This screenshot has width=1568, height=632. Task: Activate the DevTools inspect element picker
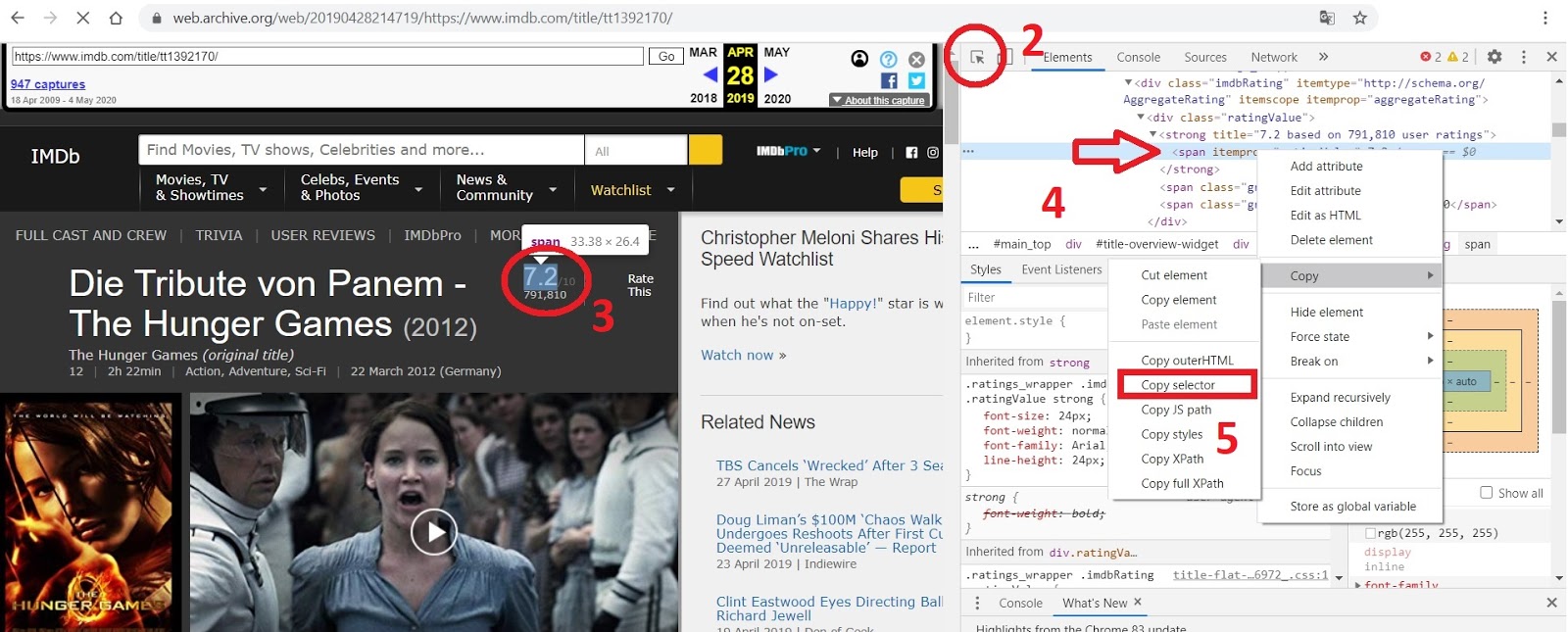click(x=977, y=57)
